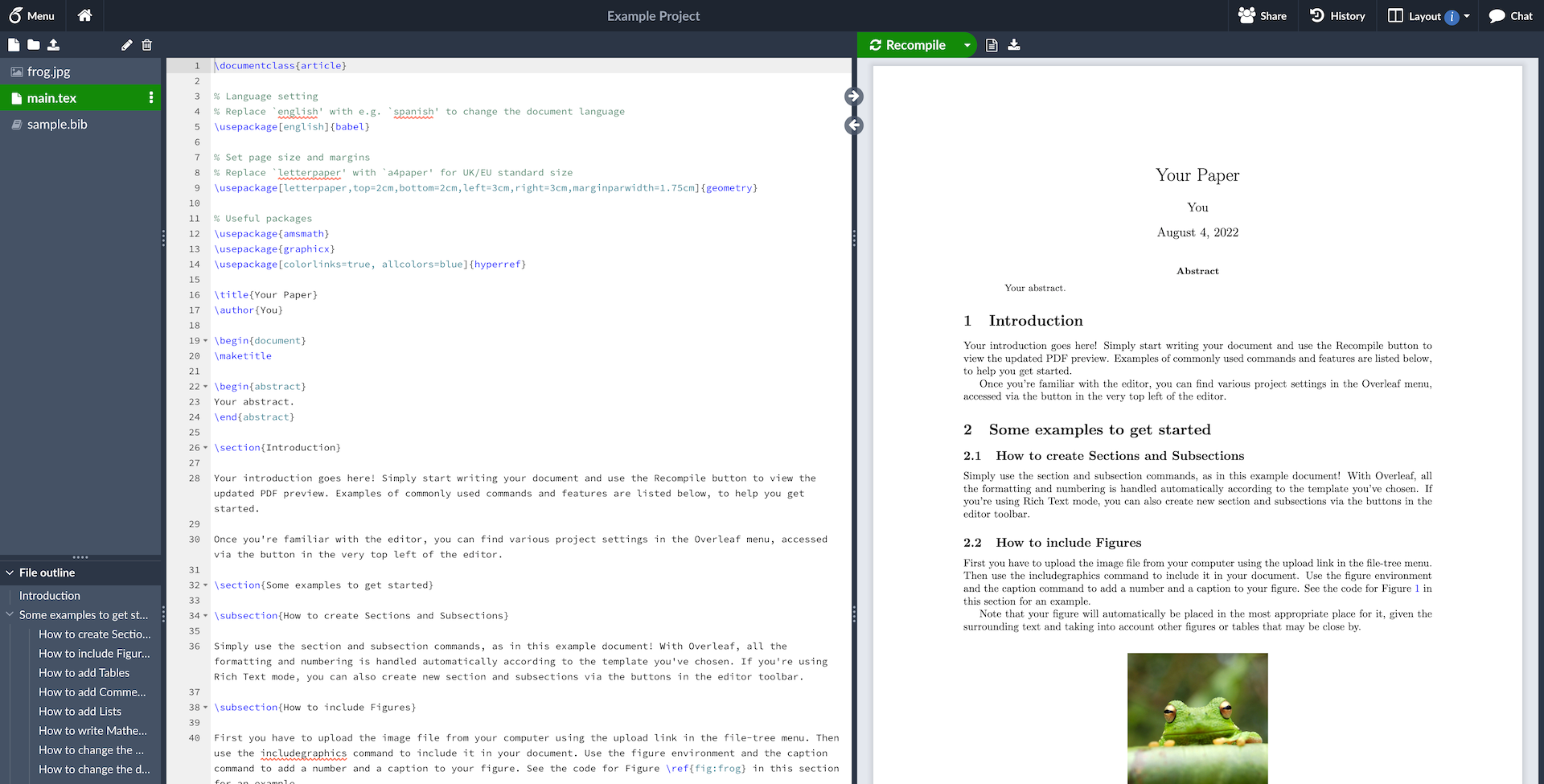1544x784 pixels.
Task: Open the project History
Action: [1336, 15]
